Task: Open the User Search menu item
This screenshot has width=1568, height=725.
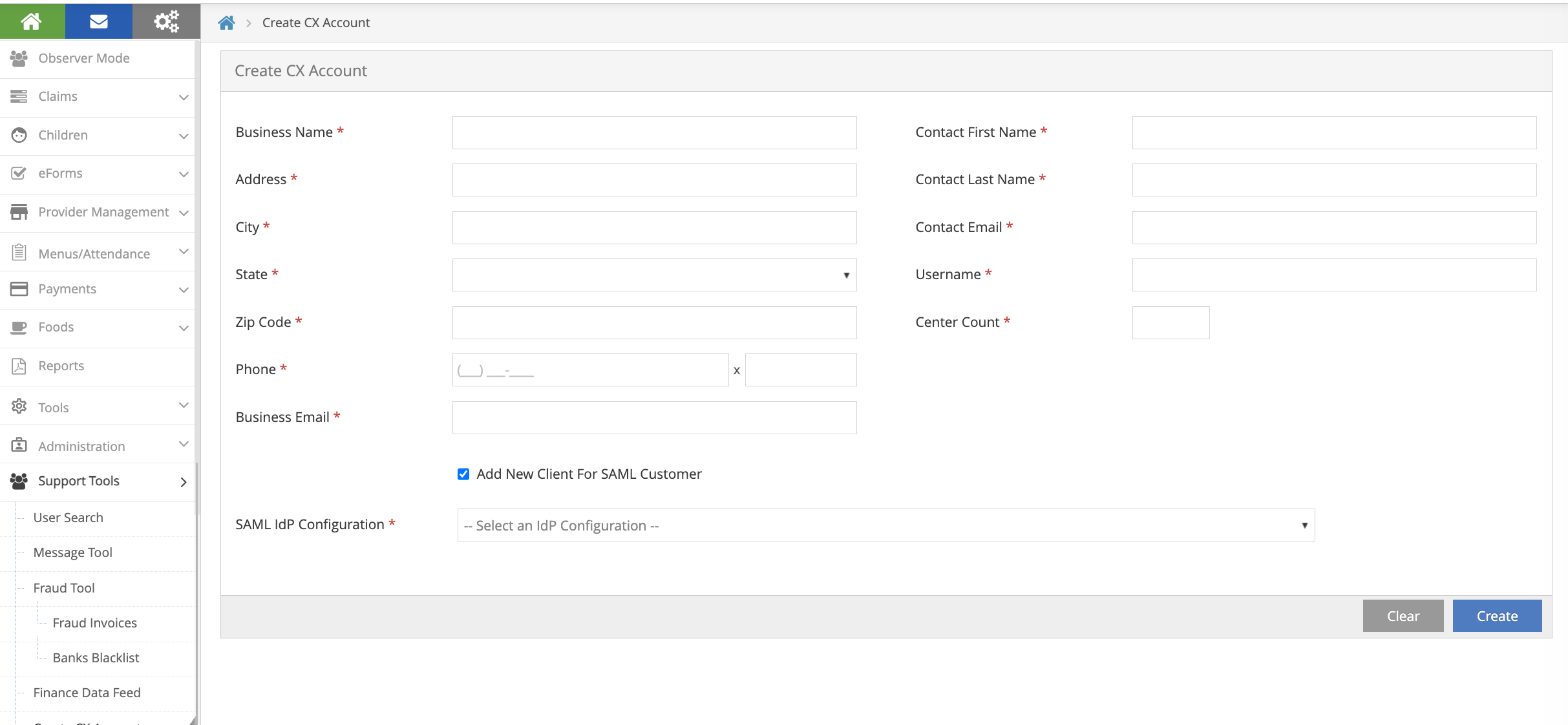Action: point(69,517)
